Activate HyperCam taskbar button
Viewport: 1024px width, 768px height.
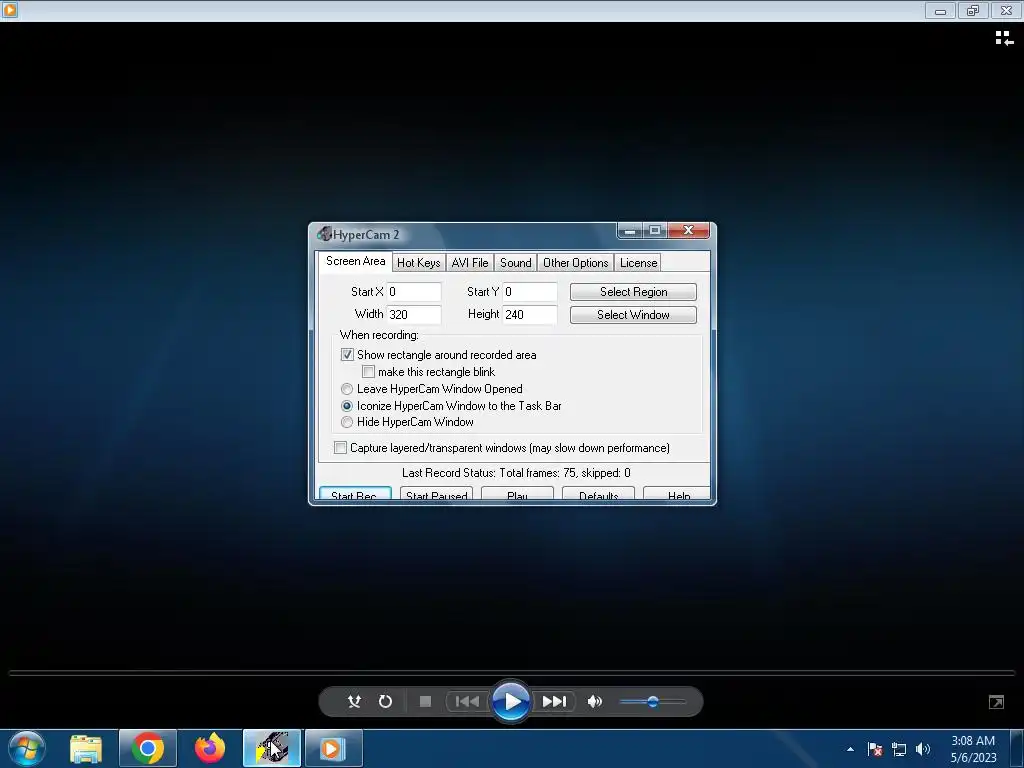pyautogui.click(x=272, y=749)
